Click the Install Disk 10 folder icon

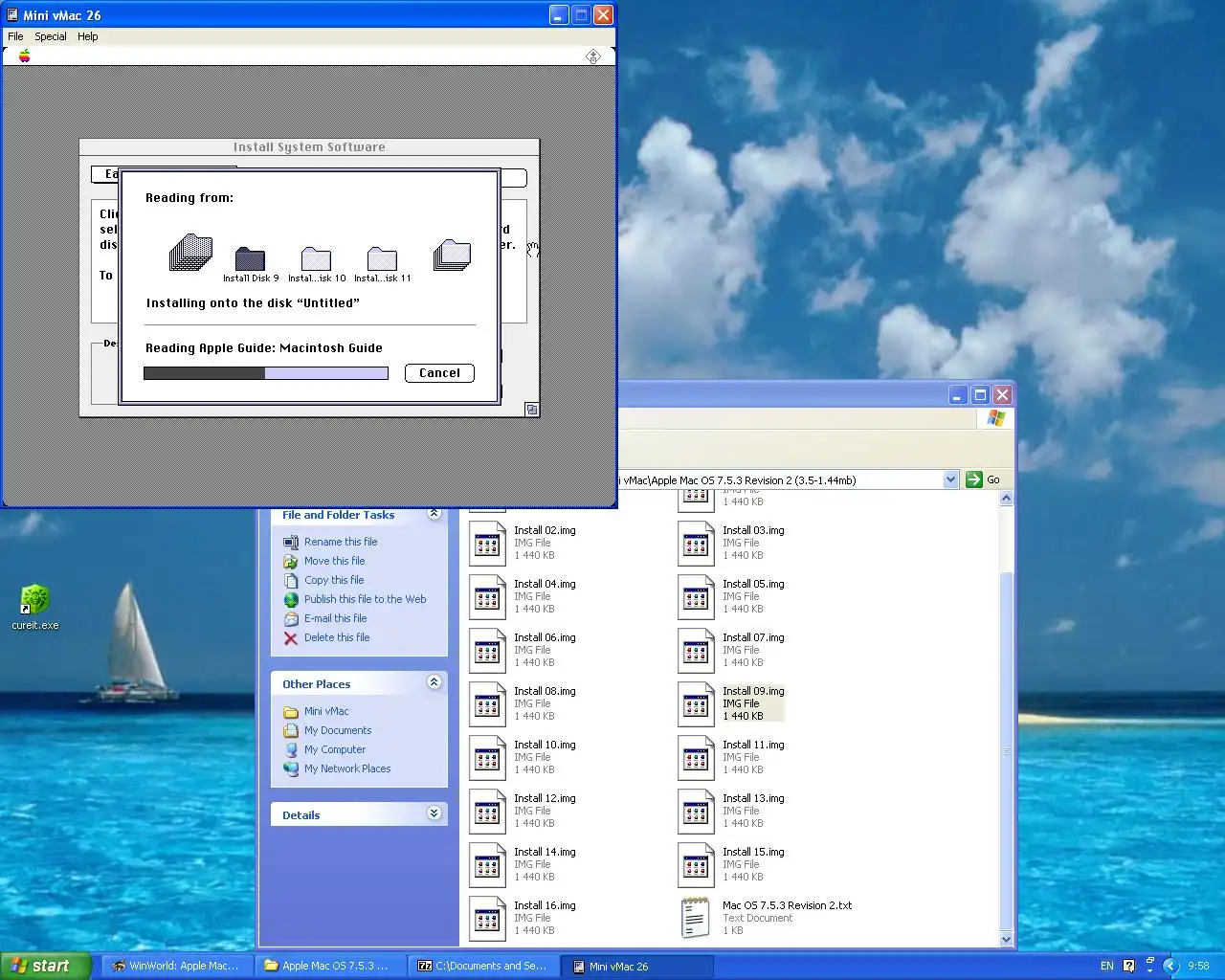(x=316, y=258)
